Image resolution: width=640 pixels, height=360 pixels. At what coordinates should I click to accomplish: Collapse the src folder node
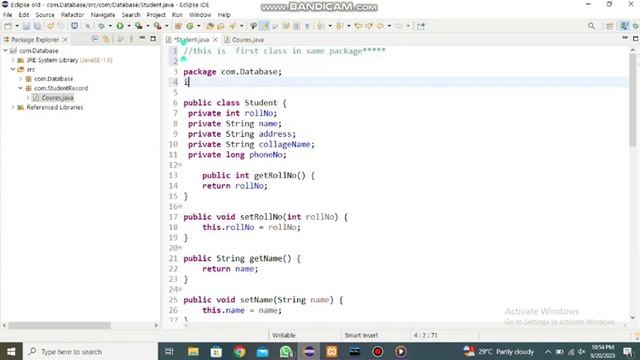pyautogui.click(x=13, y=69)
